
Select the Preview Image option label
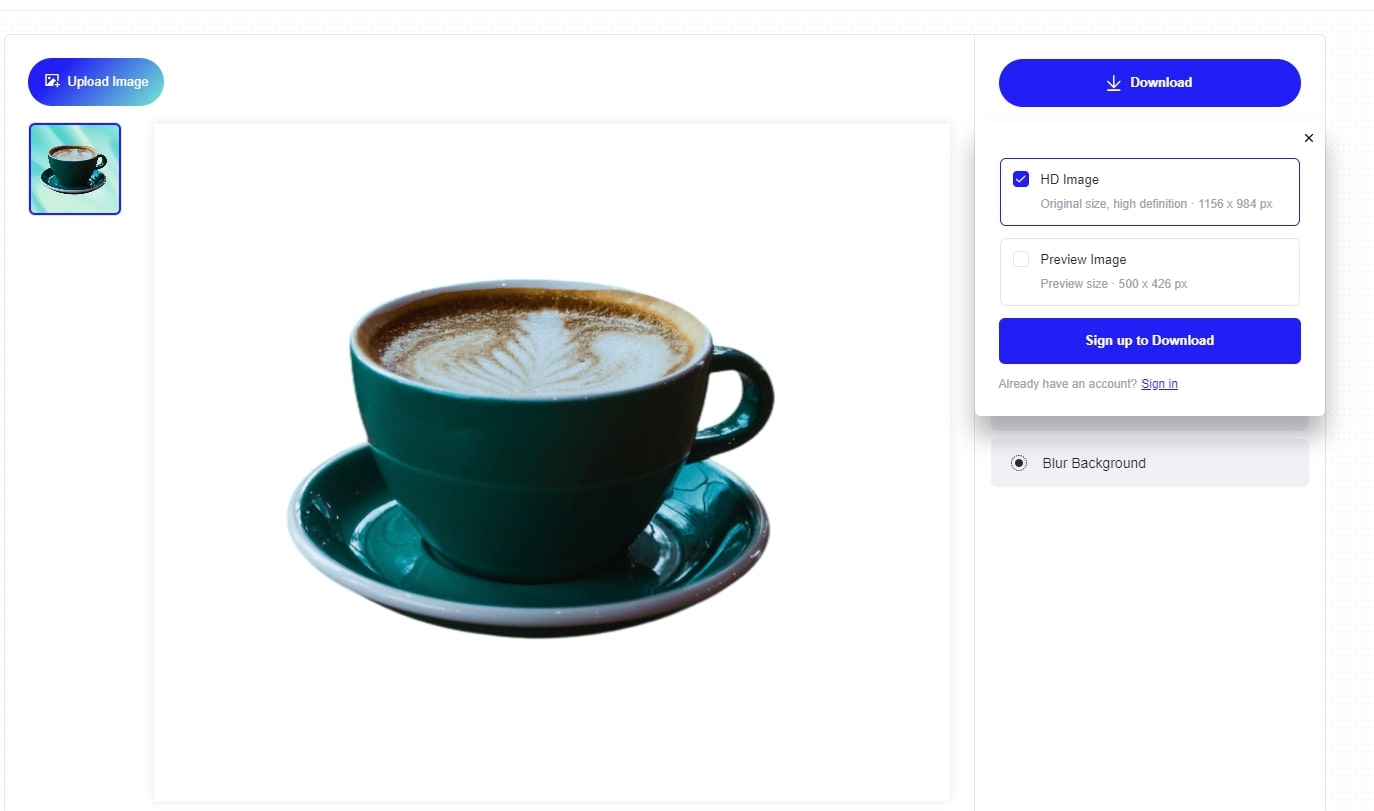pos(1083,259)
